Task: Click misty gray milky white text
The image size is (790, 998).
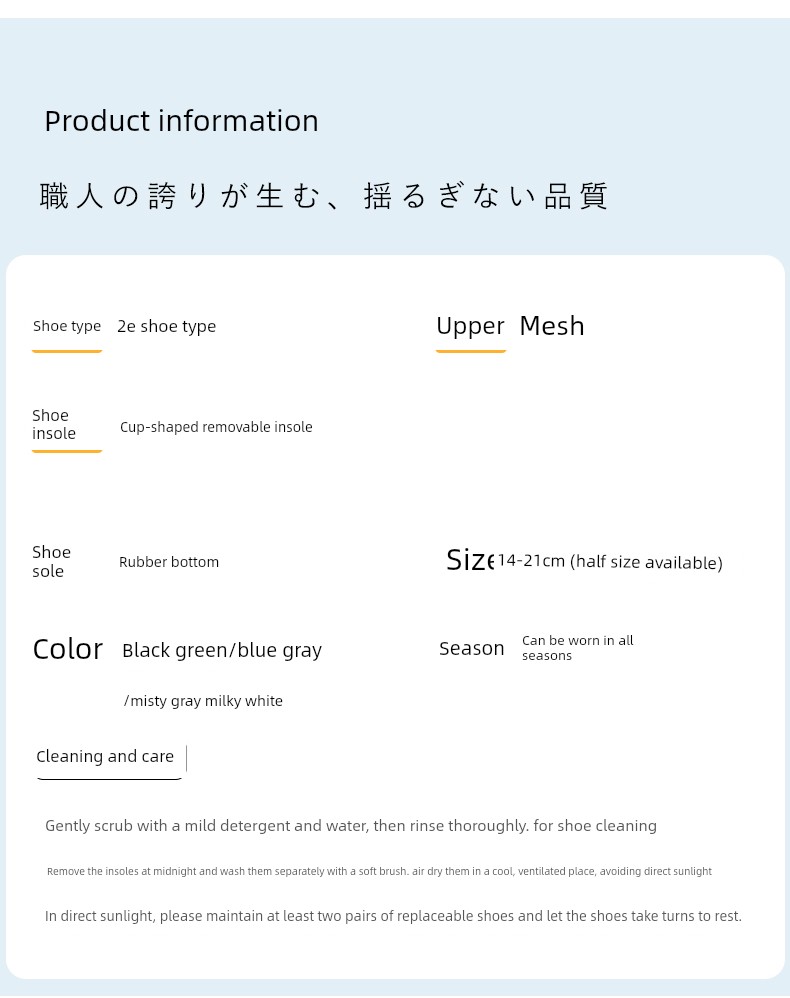Action: [203, 701]
